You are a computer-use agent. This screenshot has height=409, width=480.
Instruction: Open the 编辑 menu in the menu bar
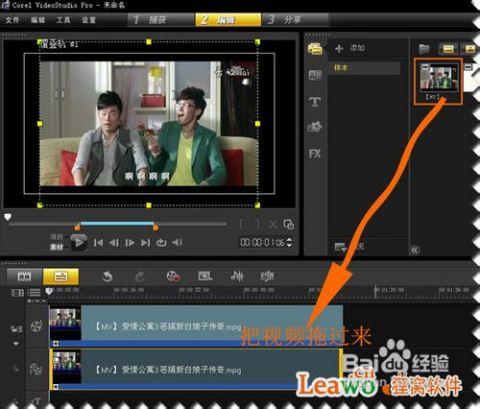(x=38, y=20)
